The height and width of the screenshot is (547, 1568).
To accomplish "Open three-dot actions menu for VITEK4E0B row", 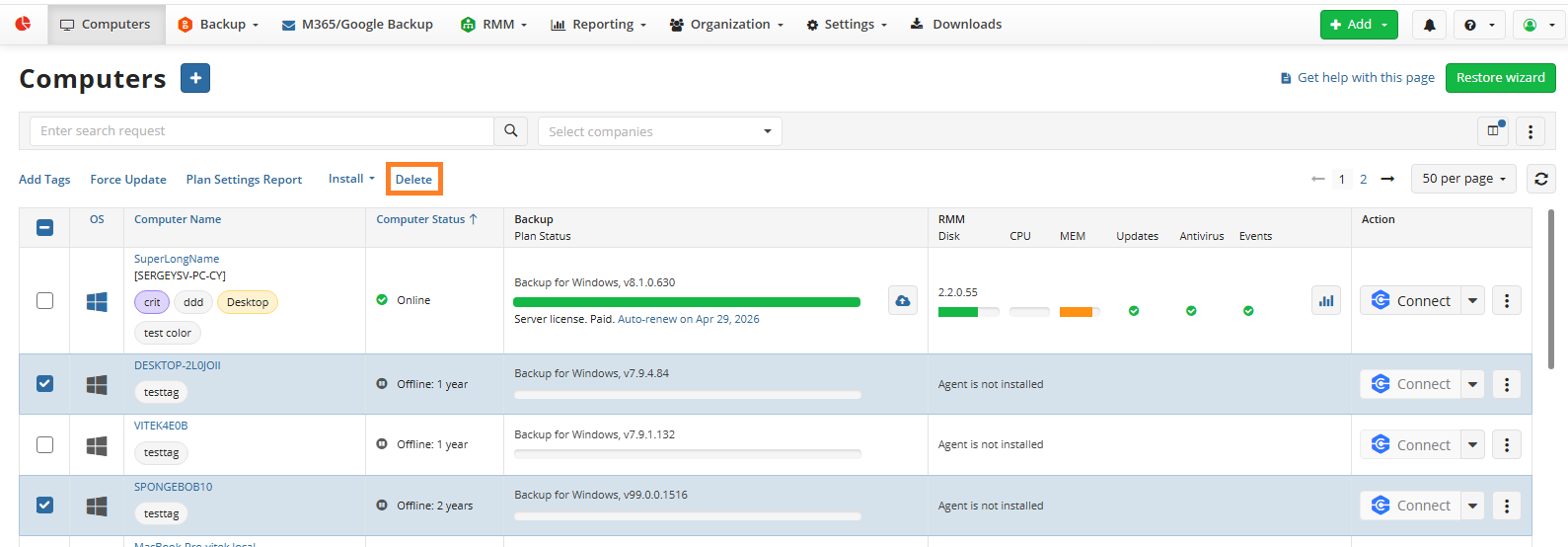I will tap(1506, 445).
